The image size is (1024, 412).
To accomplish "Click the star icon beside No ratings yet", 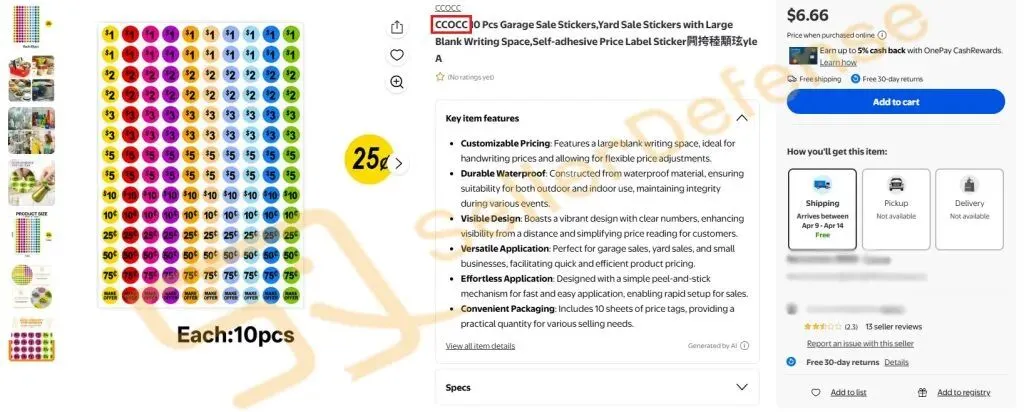I will 440,77.
